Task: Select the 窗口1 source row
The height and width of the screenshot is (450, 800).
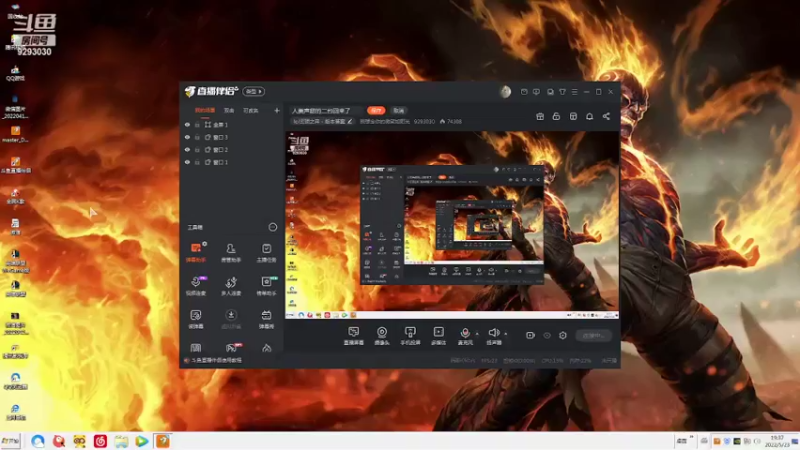Action: tap(232, 162)
